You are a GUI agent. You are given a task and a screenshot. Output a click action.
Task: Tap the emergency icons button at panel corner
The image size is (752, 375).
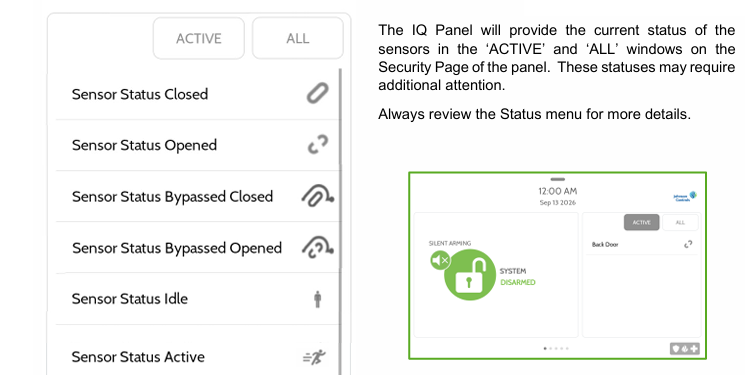[684, 349]
